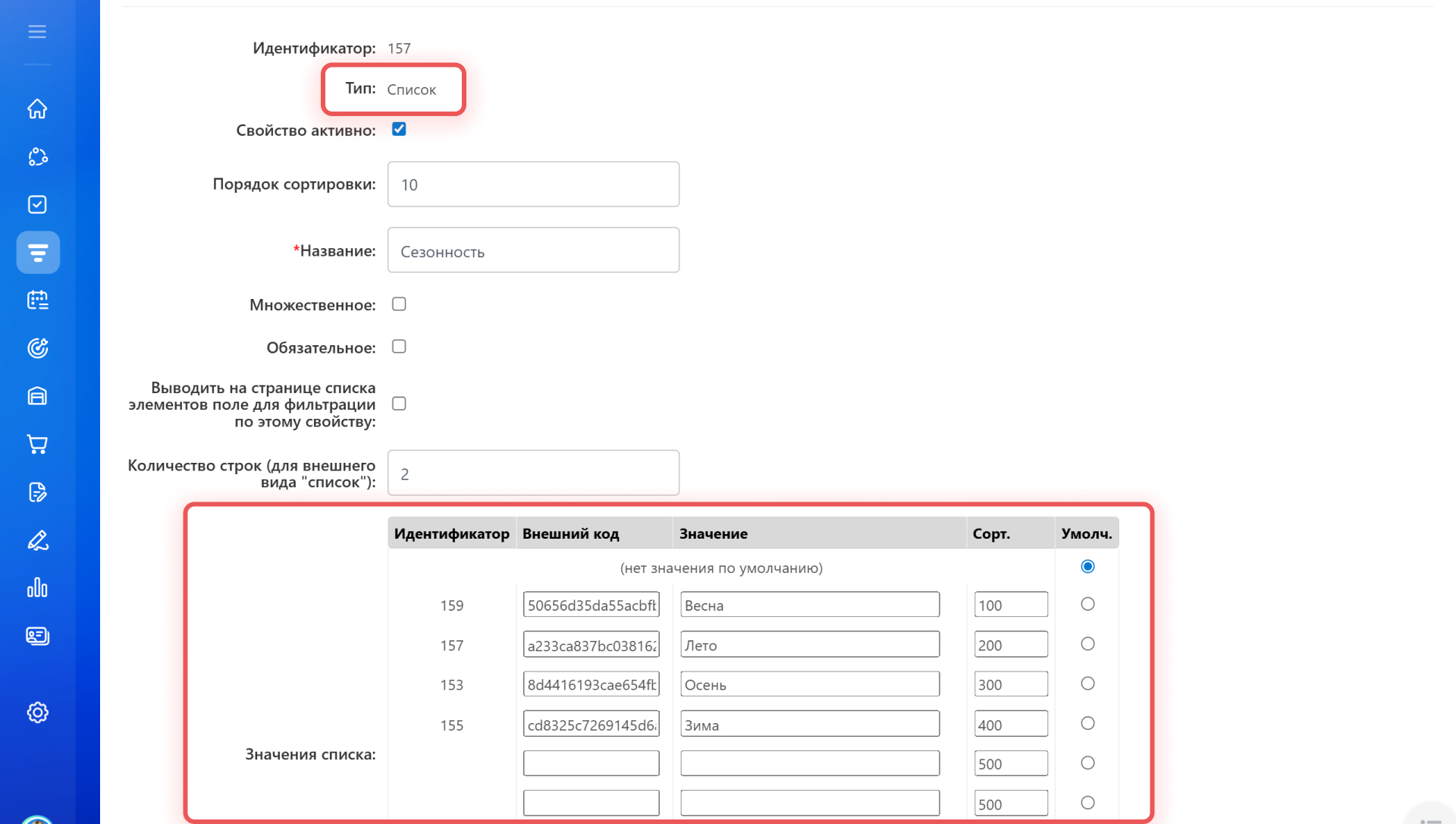Open the goals target icon in sidebar
Viewport: 1456px width, 824px height.
tap(37, 348)
